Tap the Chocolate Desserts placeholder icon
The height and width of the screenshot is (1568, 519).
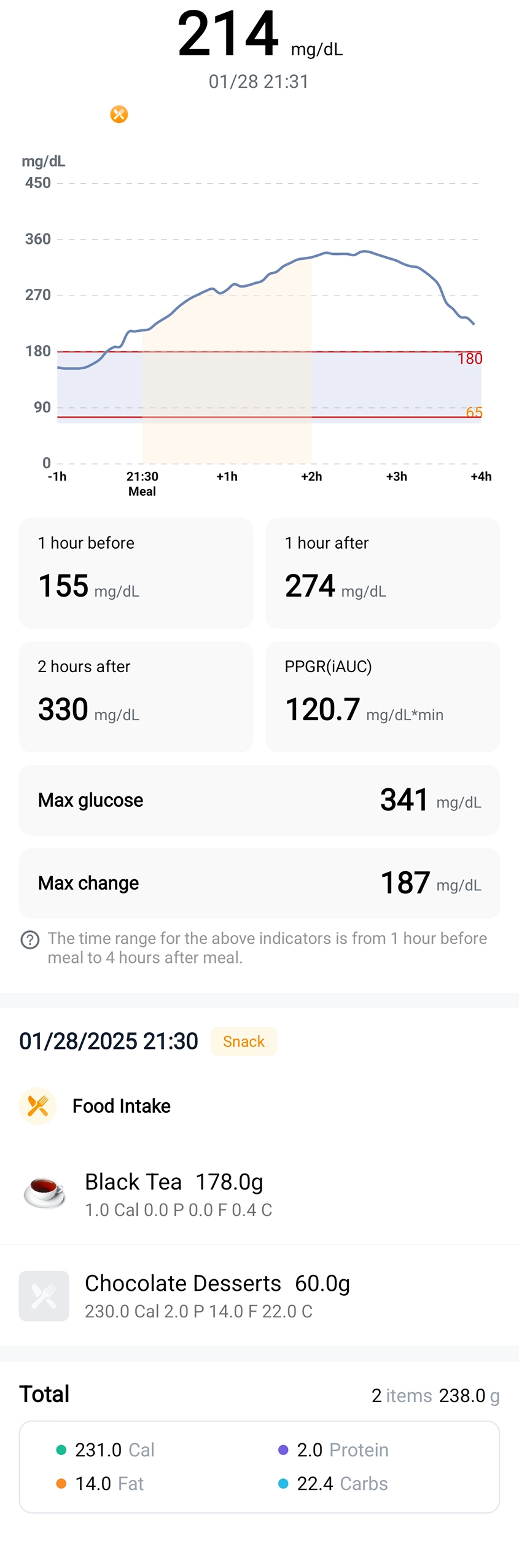[x=44, y=1295]
